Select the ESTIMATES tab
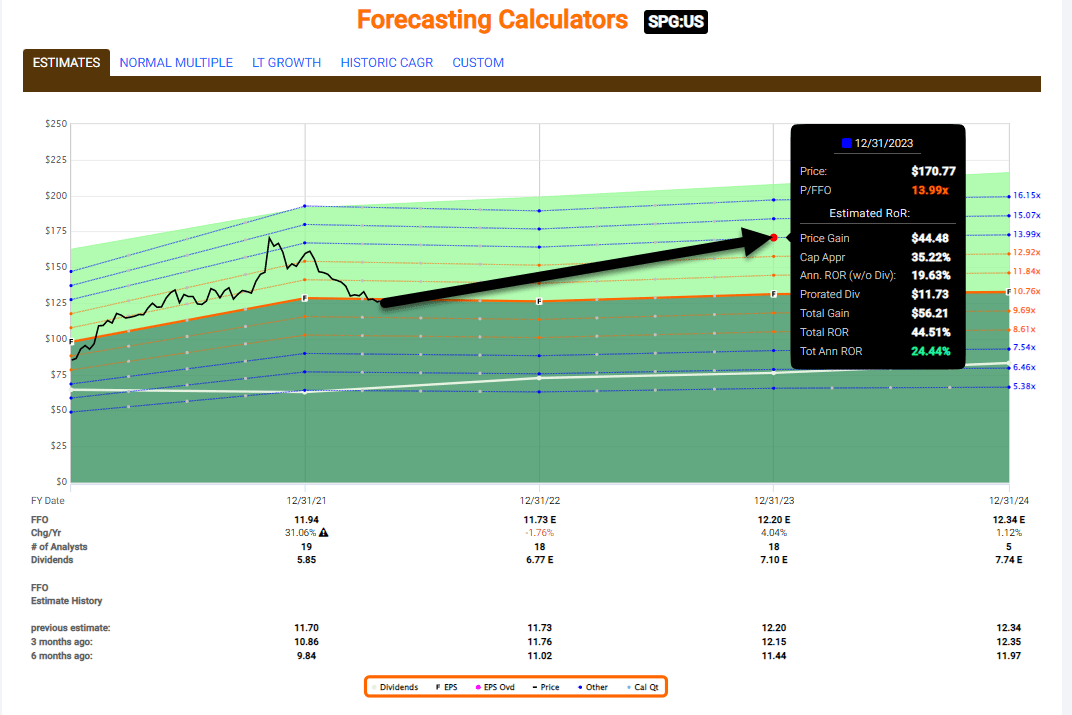This screenshot has width=1072, height=715. 65,62
